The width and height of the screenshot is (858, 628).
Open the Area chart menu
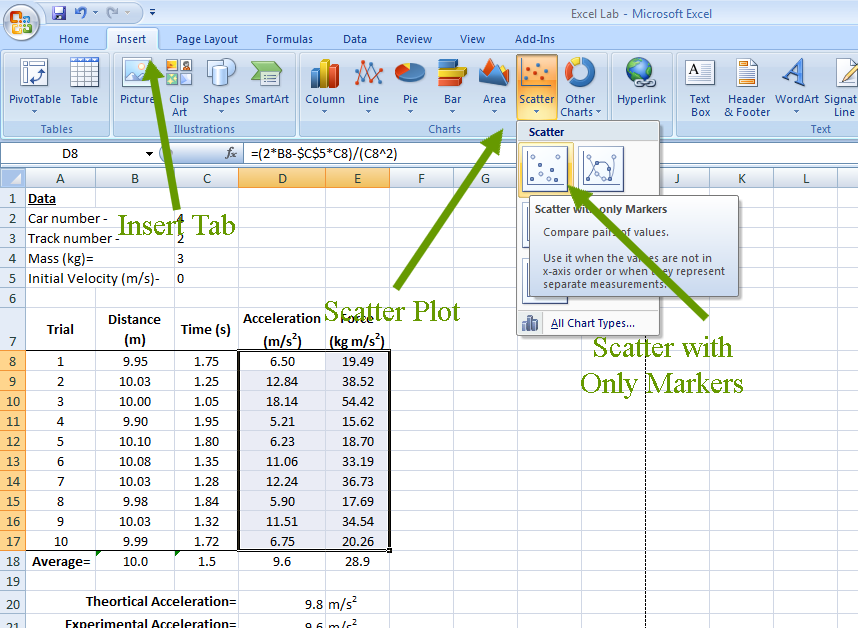pyautogui.click(x=494, y=85)
